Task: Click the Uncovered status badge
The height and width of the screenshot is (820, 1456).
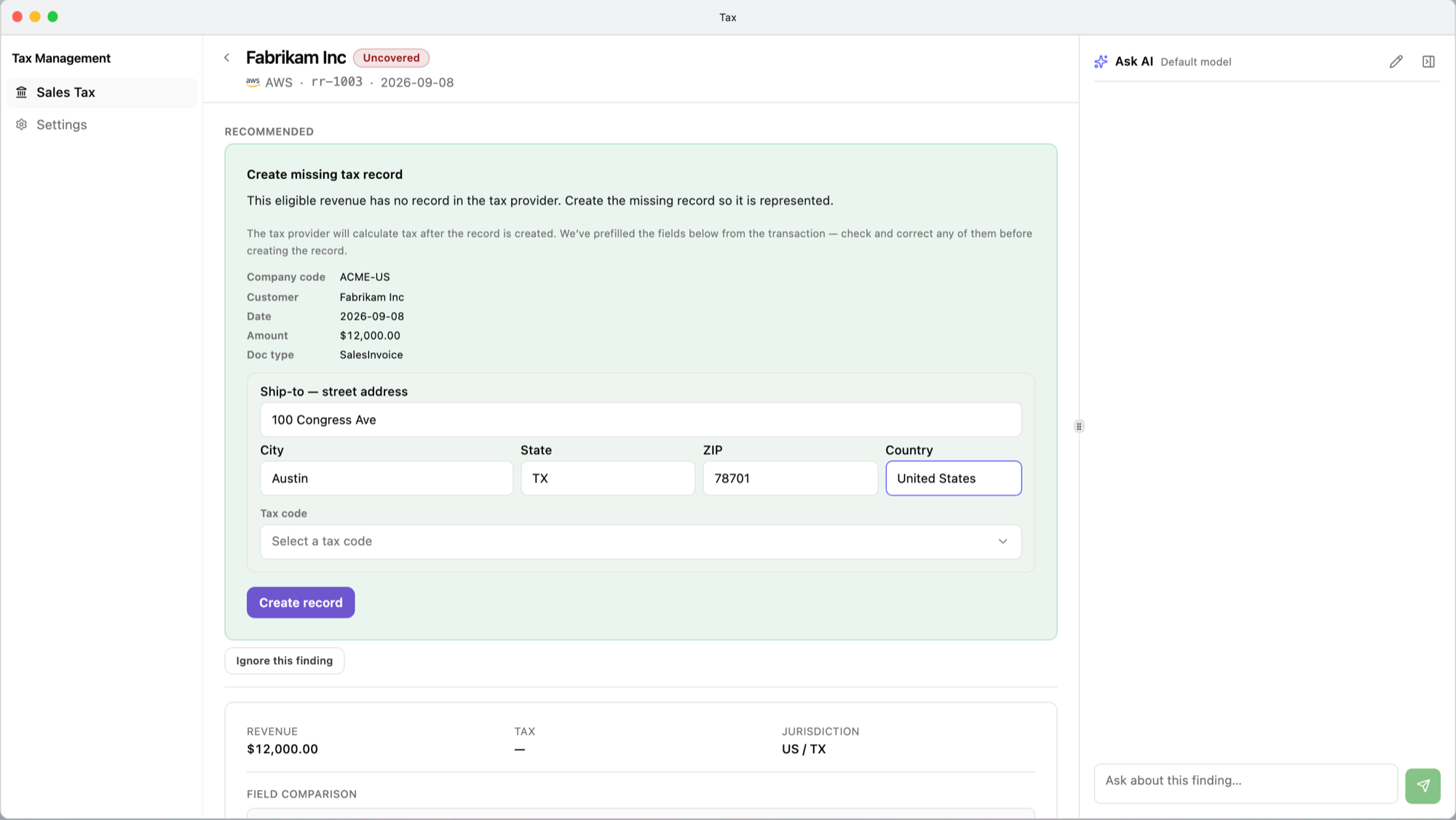Action: [391, 57]
